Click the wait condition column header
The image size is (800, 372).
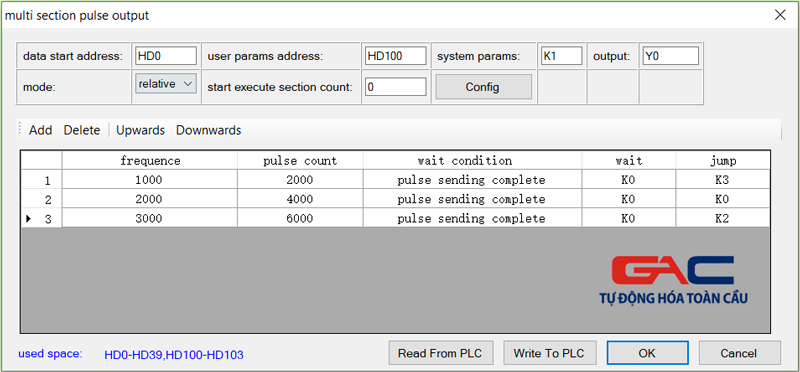[472, 161]
